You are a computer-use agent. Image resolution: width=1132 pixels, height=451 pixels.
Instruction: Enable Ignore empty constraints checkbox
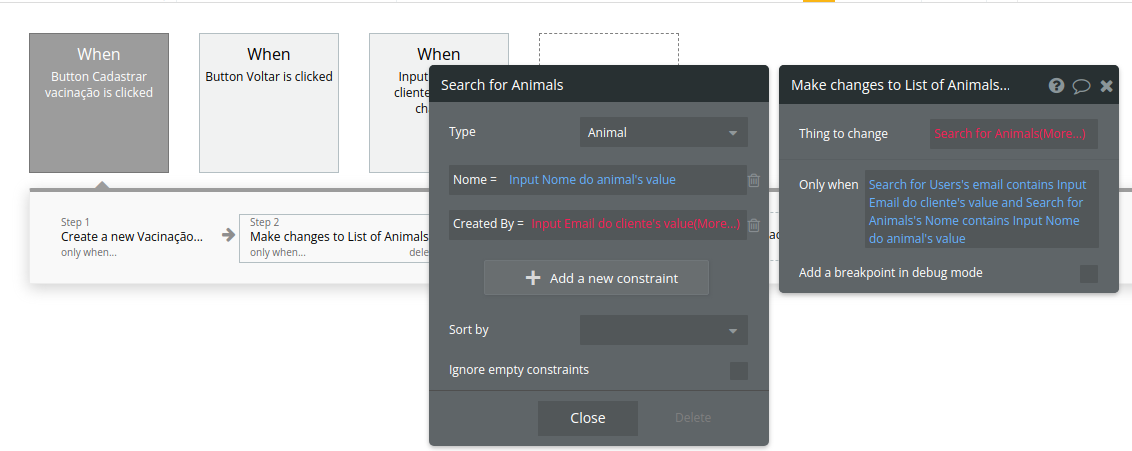tap(739, 371)
